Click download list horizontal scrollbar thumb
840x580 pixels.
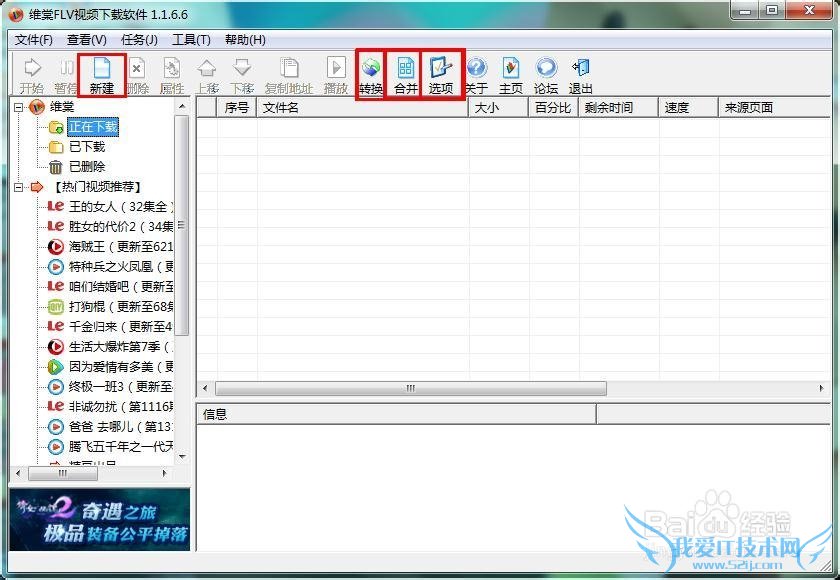coord(411,388)
